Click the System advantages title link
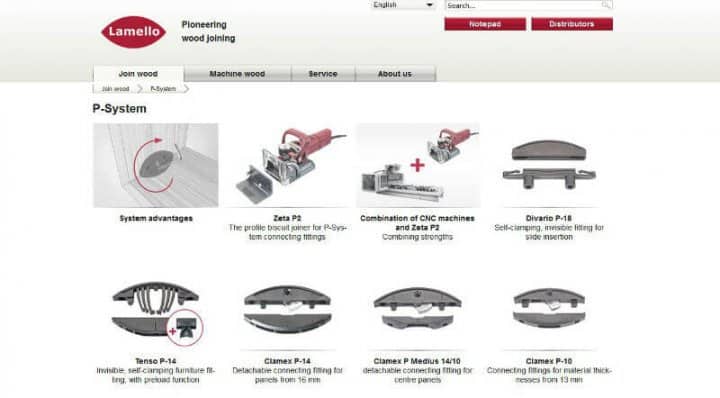The height and width of the screenshot is (398, 720). pos(156,219)
